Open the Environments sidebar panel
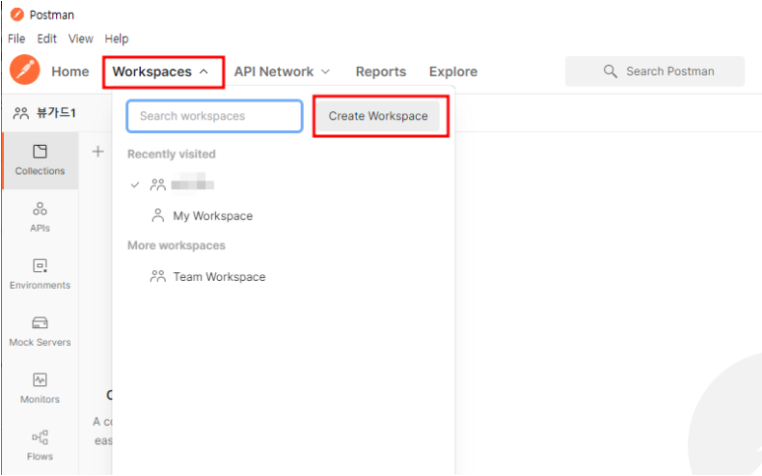The image size is (762, 476). [40, 274]
